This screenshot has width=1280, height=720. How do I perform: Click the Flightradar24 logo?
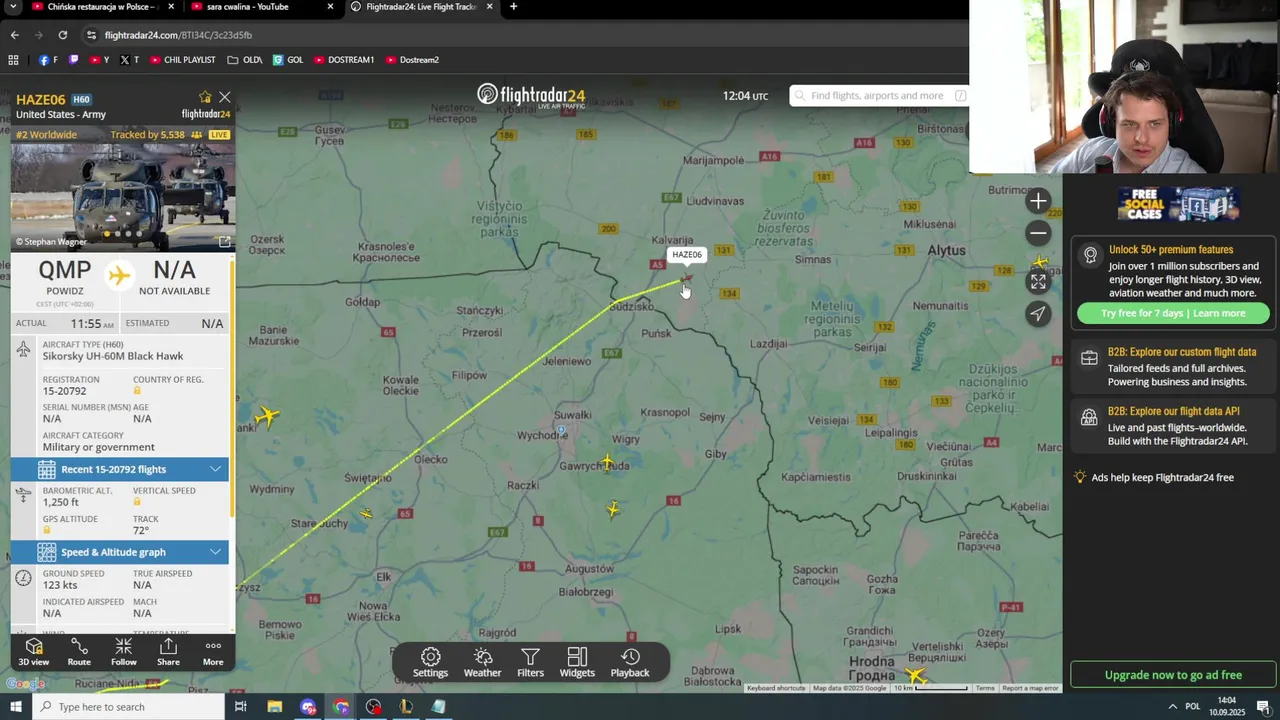point(531,95)
